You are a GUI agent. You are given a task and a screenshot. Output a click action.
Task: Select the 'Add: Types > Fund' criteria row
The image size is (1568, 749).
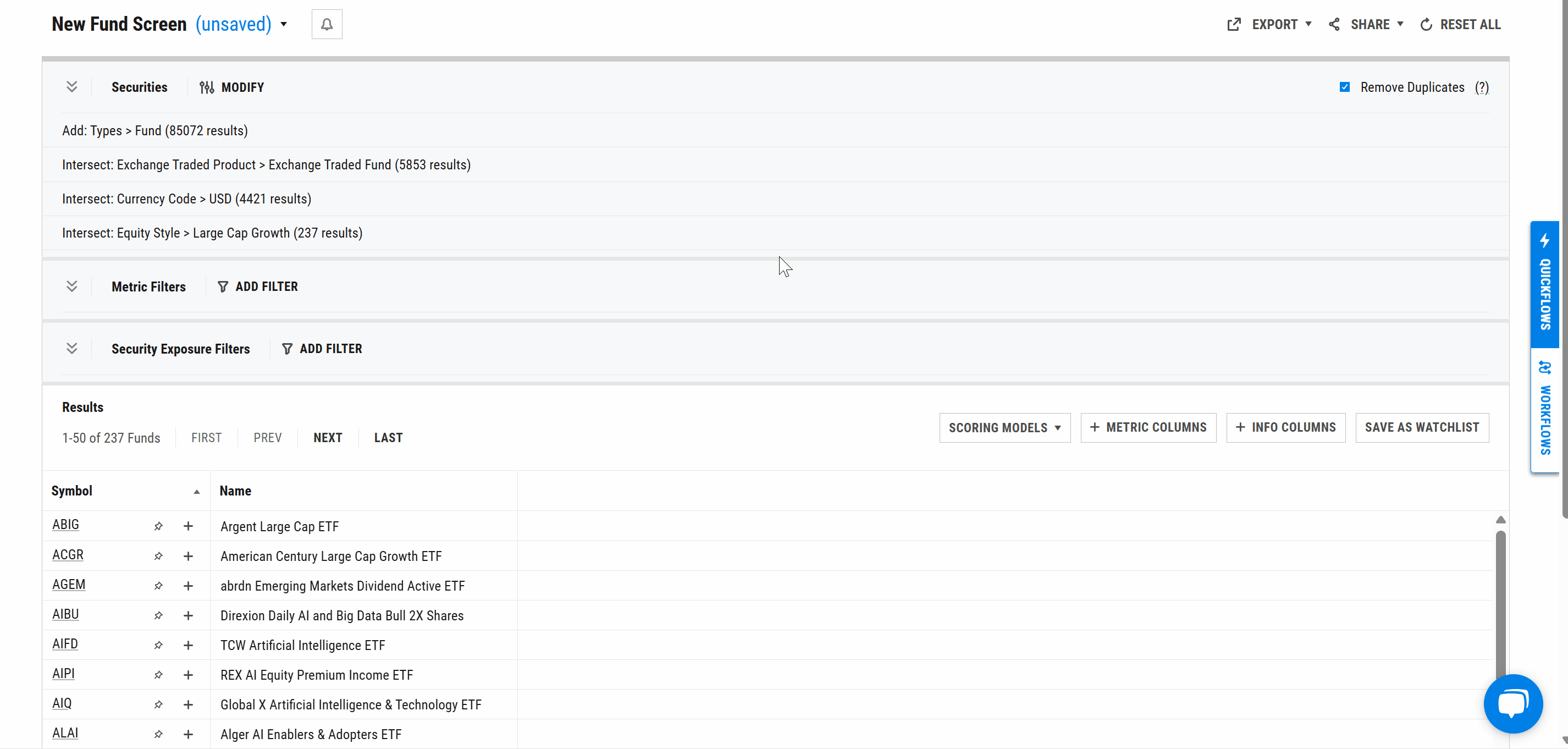pyautogui.click(x=775, y=130)
